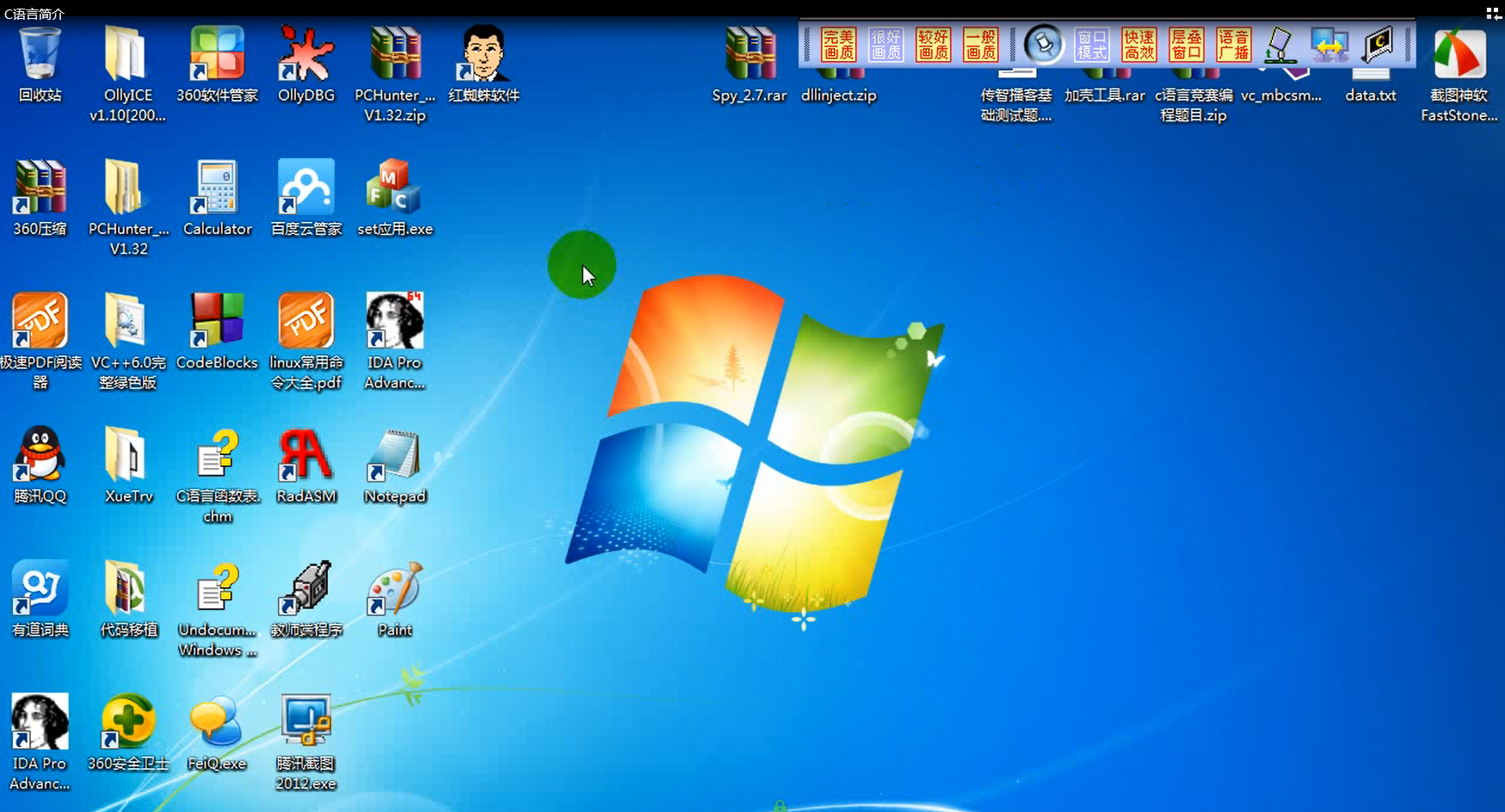Launch 腾讯QQ penguin shortcut
Screen dimensions: 1505x812
click(x=40, y=453)
